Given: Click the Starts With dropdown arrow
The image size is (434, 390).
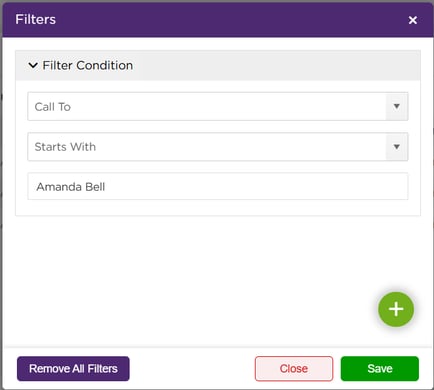Looking at the screenshot, I should click(x=397, y=147).
